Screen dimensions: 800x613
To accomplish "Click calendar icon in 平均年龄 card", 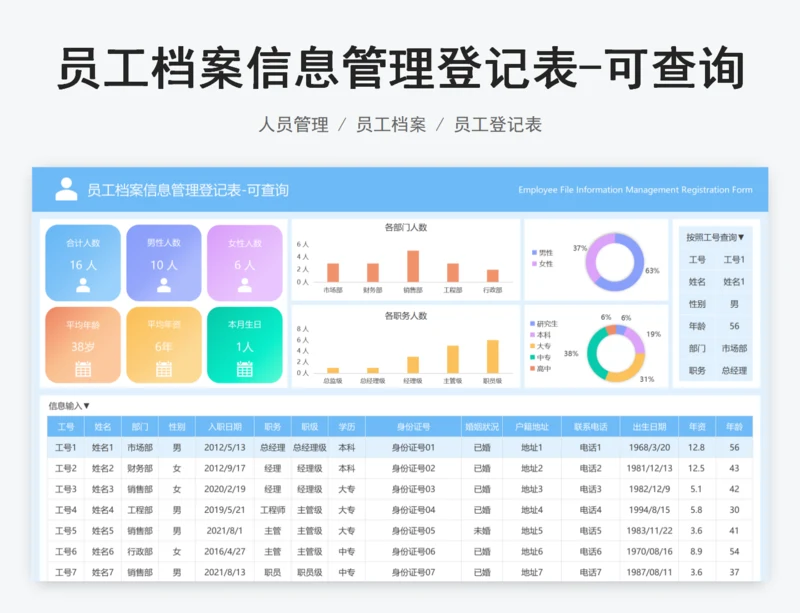I will click(83, 368).
